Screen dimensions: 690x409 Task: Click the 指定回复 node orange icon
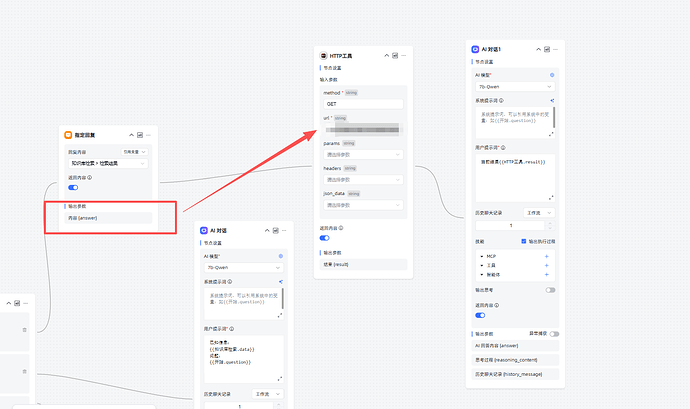pyautogui.click(x=68, y=134)
